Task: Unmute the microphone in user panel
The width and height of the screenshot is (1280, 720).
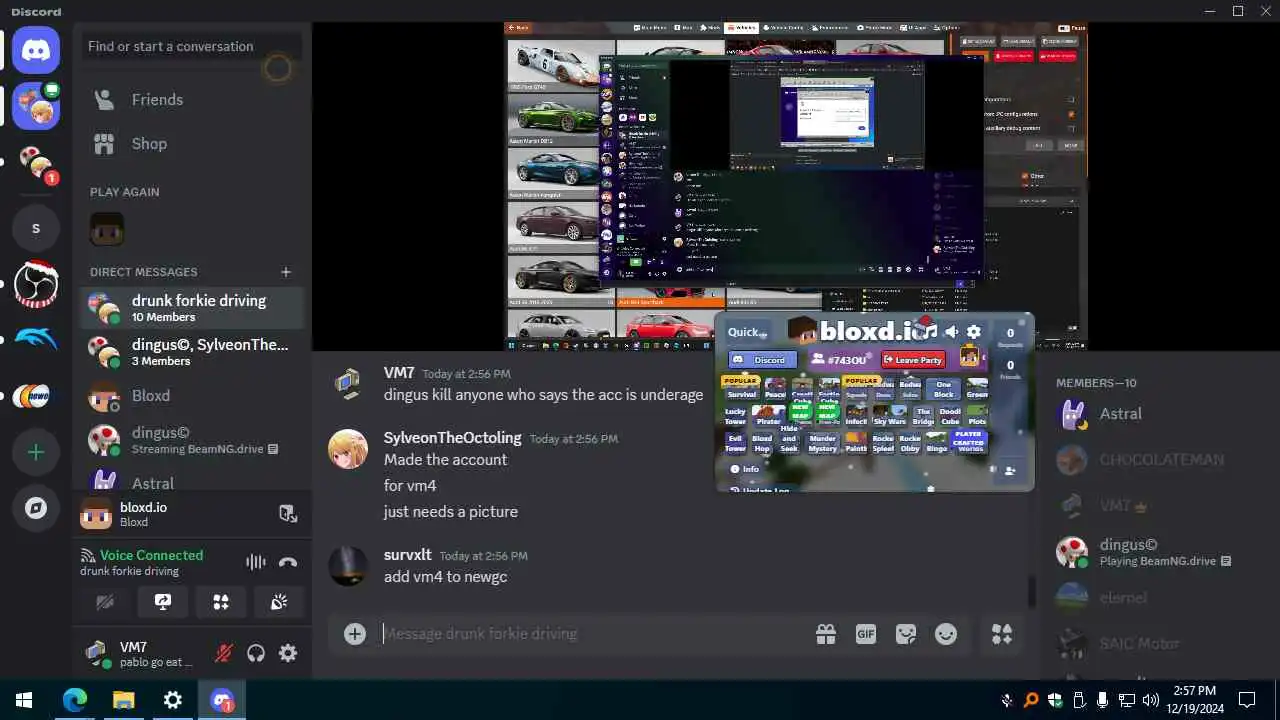Action: 224,653
